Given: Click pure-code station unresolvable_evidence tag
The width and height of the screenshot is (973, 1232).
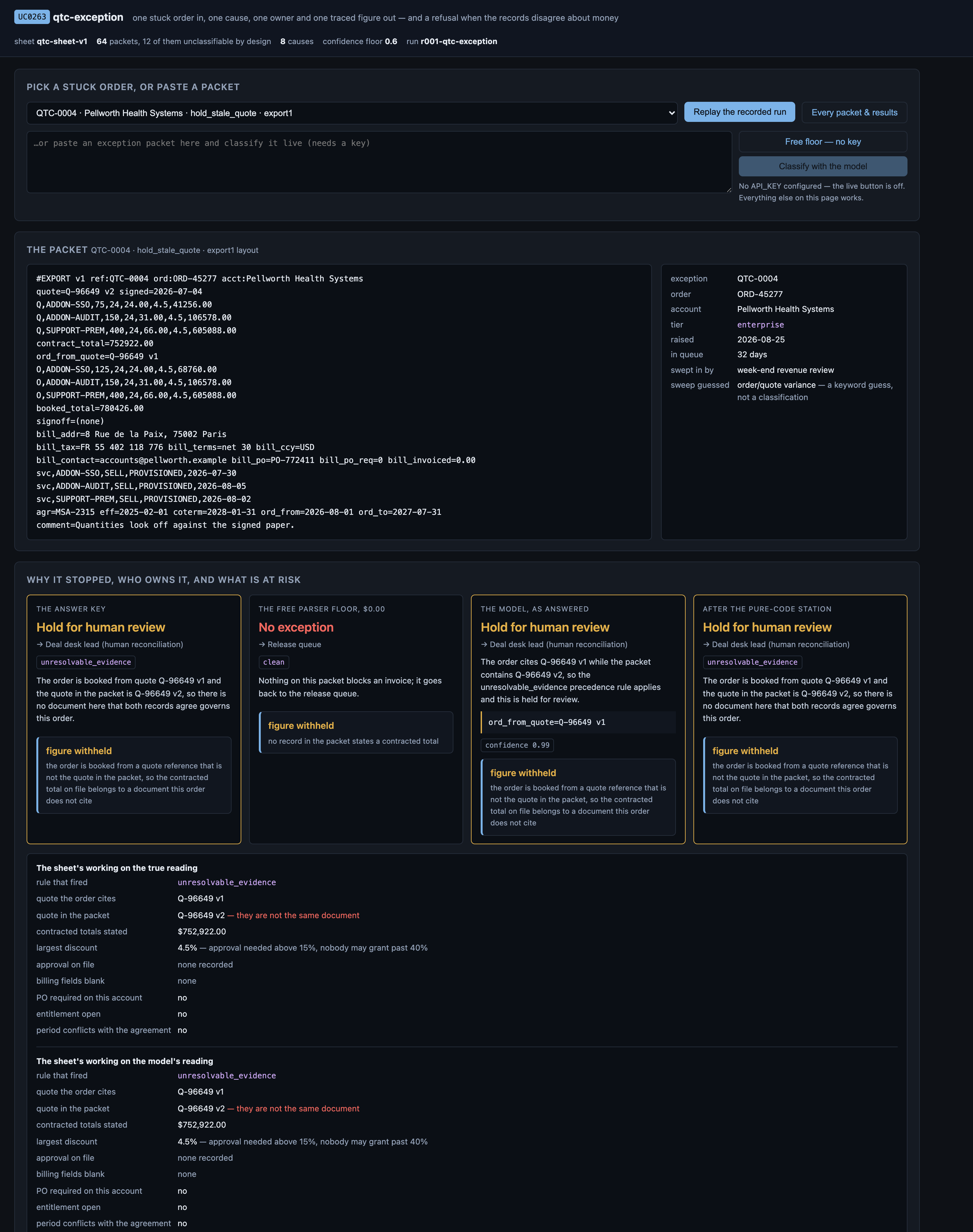Looking at the screenshot, I should (x=752, y=662).
